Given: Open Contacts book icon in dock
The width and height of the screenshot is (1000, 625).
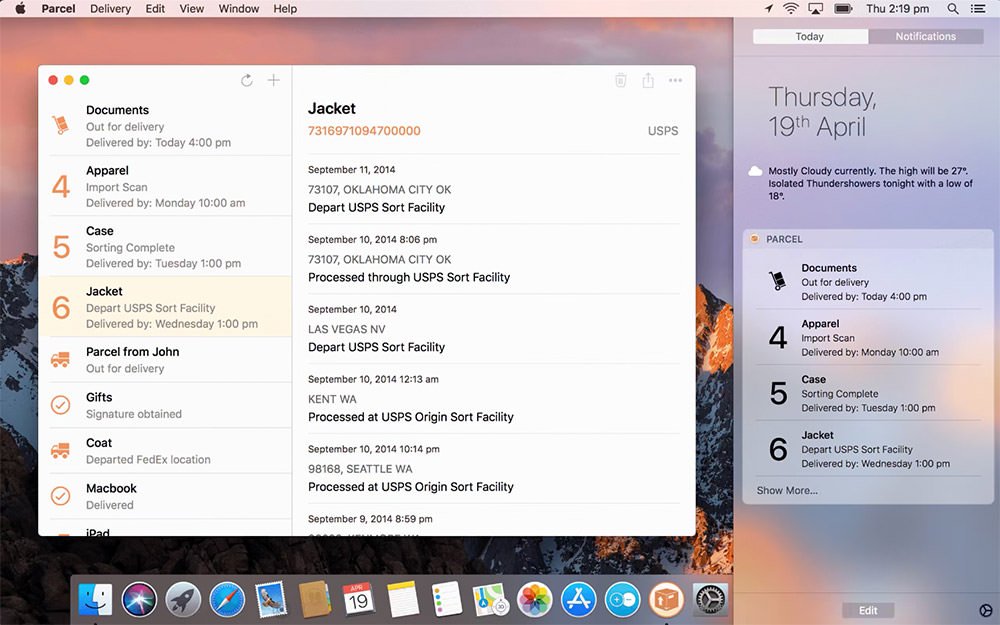Looking at the screenshot, I should coord(314,600).
